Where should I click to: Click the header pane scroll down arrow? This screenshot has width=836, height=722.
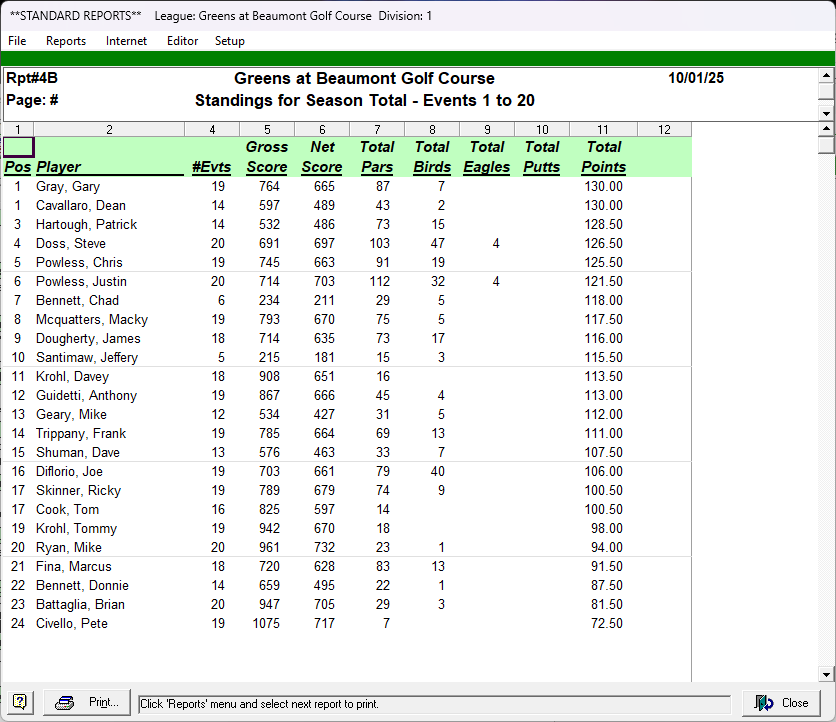tap(826, 113)
